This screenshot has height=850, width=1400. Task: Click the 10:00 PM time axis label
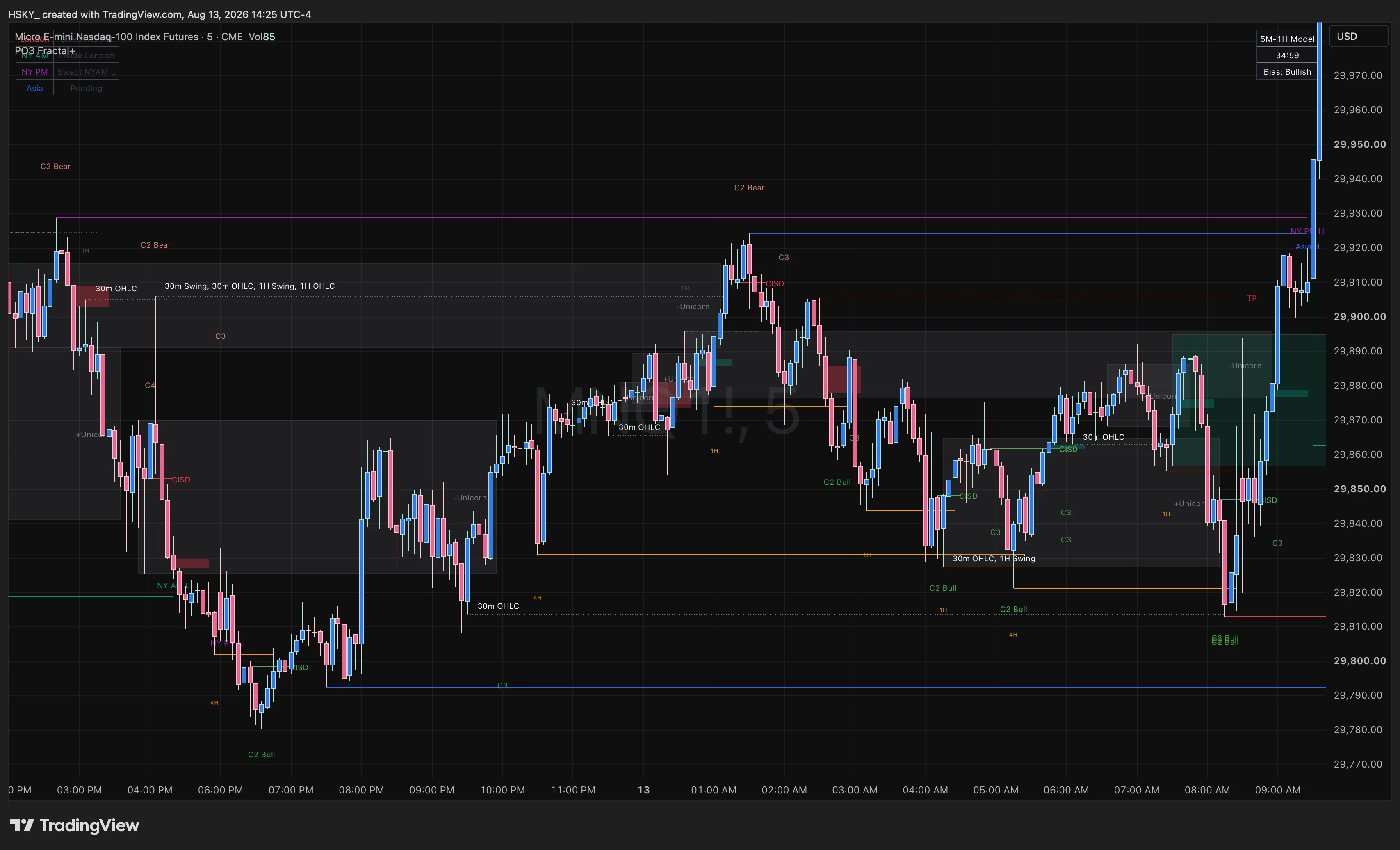[x=502, y=790]
